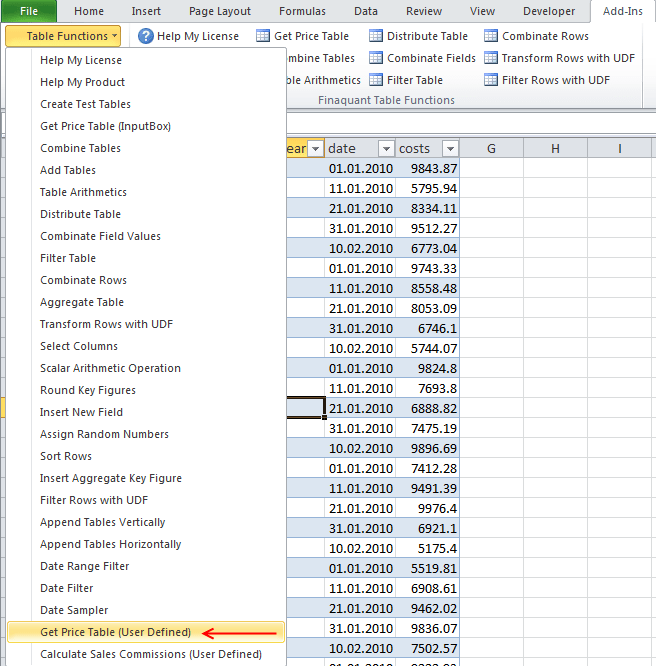Screen dimensions: 656x666
Task: Choose Sort Rows menu entry
Action: pyautogui.click(x=146, y=456)
